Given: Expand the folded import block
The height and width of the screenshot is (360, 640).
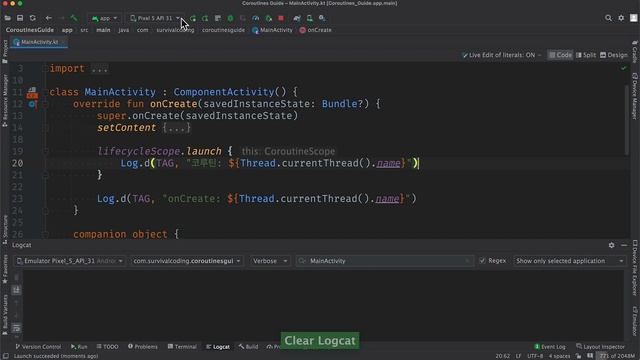Looking at the screenshot, I should point(100,69).
